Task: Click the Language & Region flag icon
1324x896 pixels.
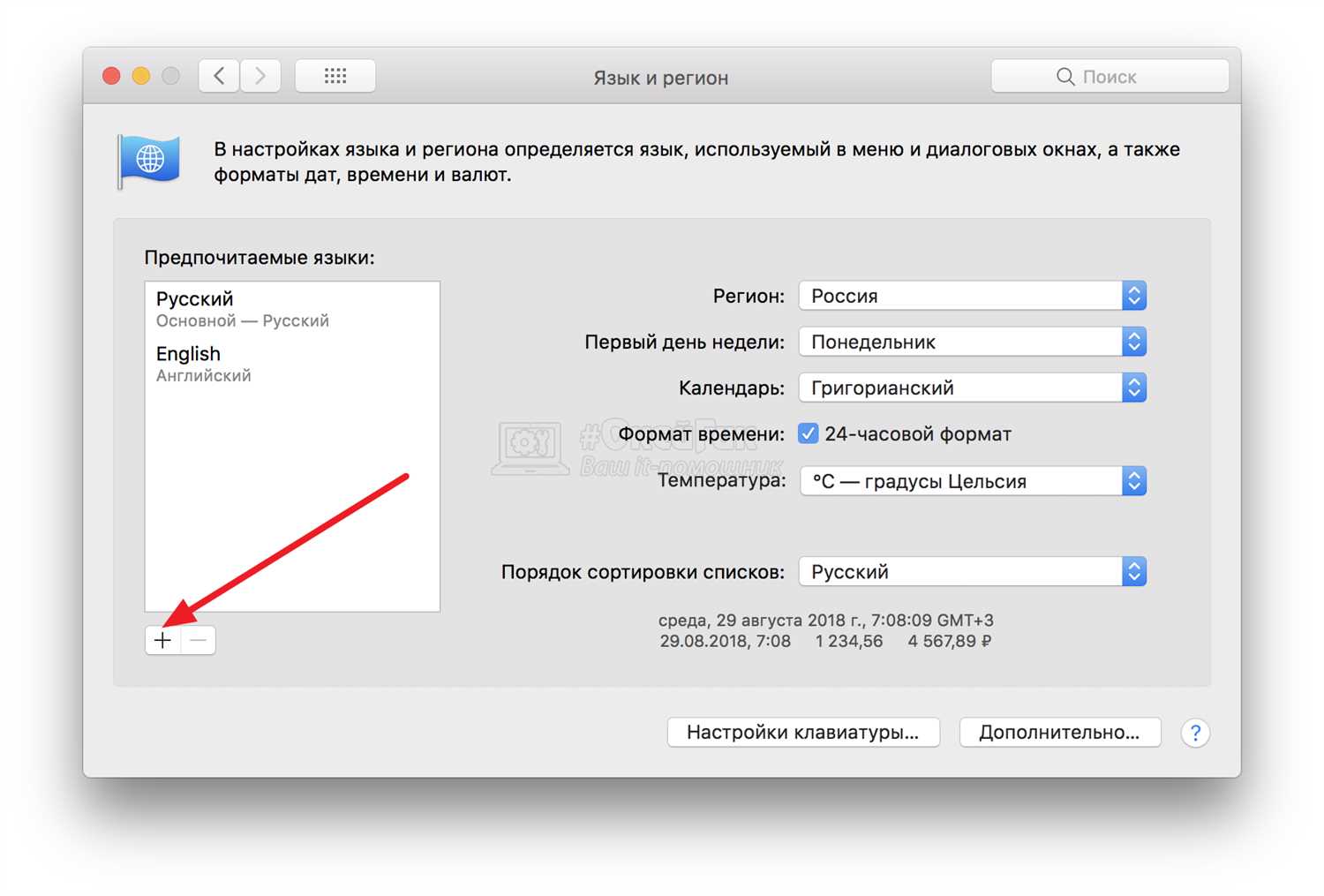Action: tap(148, 162)
